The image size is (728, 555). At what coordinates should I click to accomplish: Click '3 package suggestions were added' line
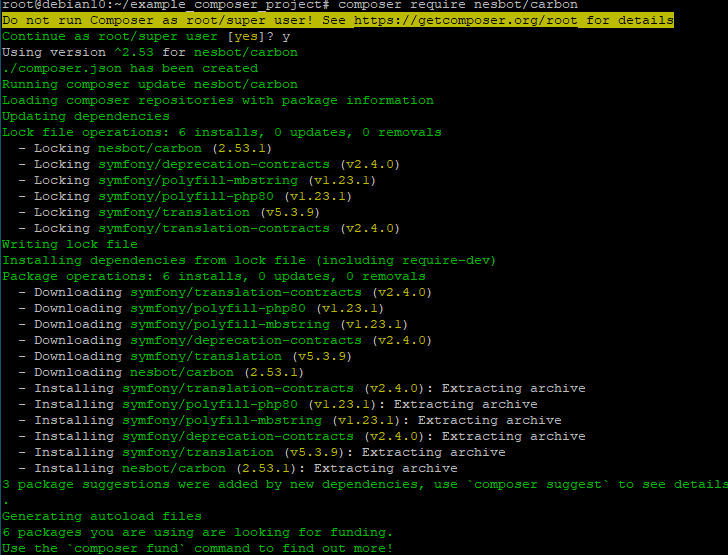click(365, 485)
